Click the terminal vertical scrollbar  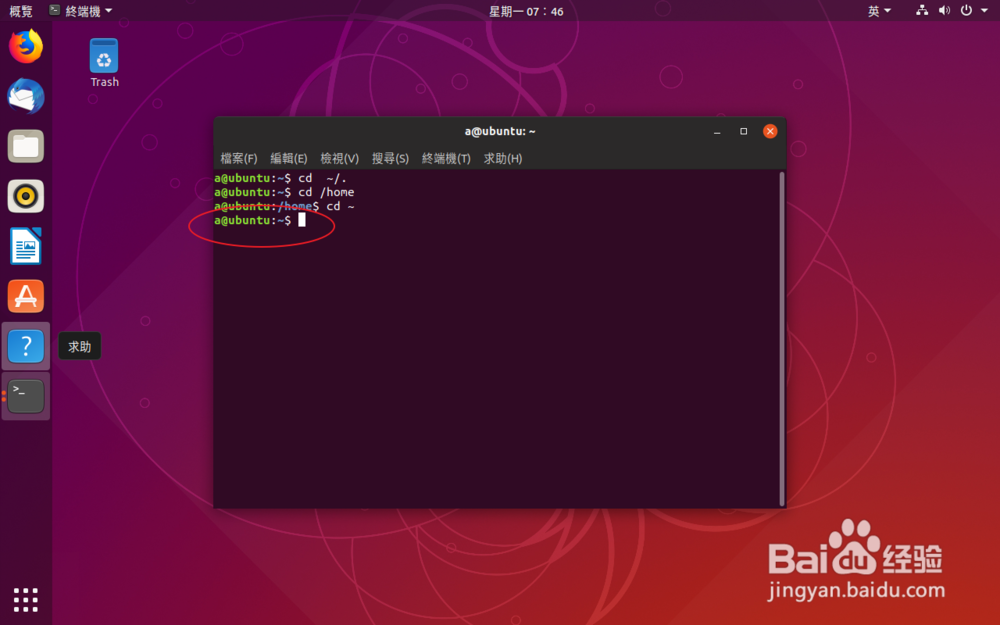[x=782, y=339]
